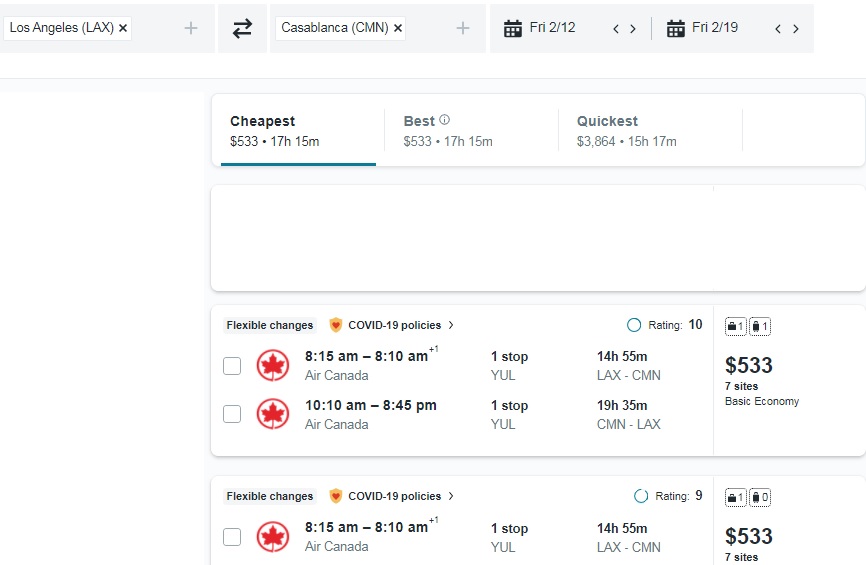Move return date one day later

(x=796, y=29)
